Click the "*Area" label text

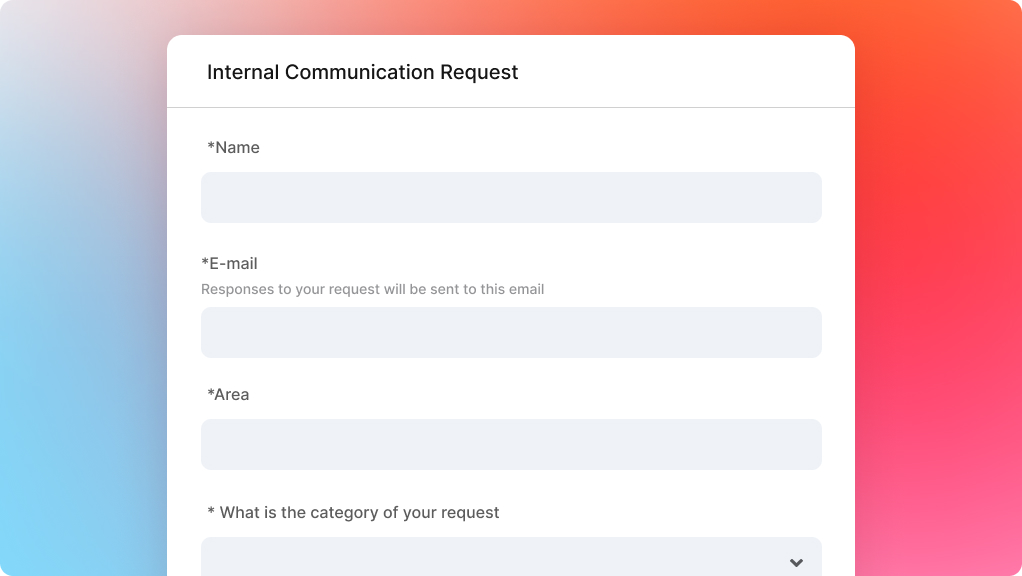tap(228, 394)
